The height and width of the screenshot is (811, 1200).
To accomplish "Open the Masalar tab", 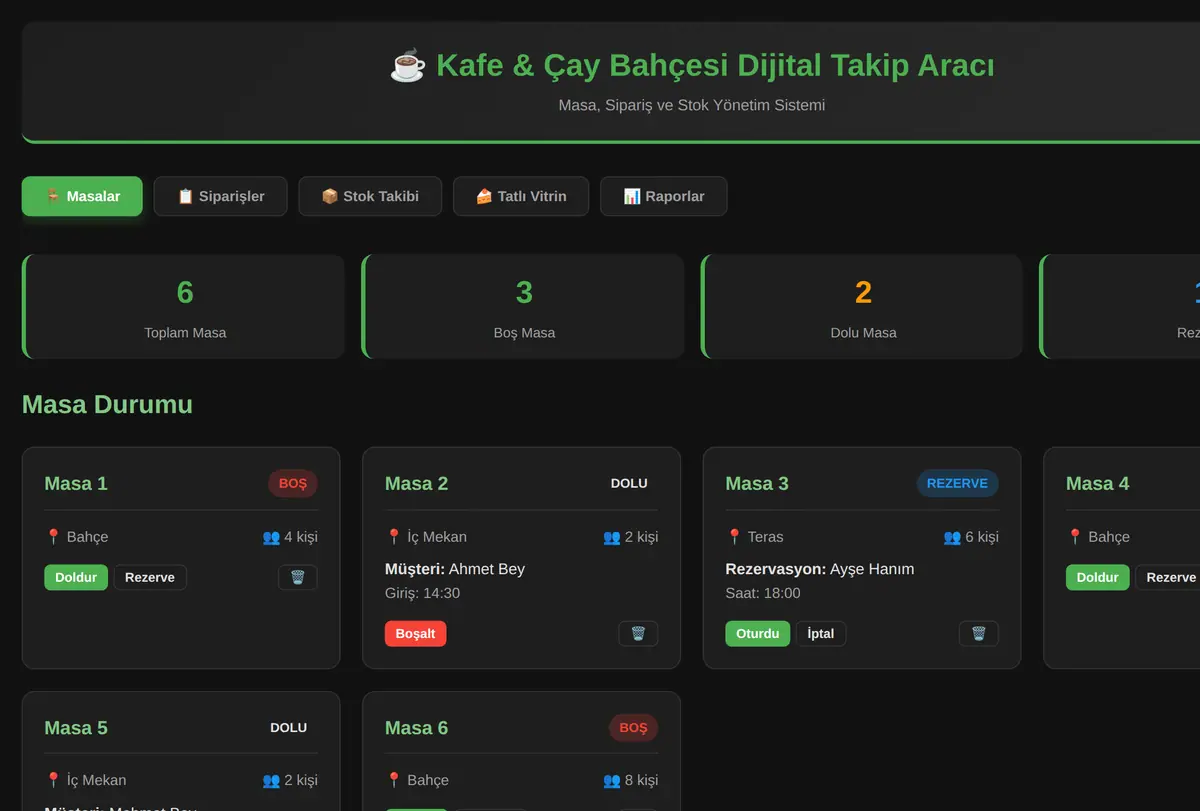I will click(82, 196).
